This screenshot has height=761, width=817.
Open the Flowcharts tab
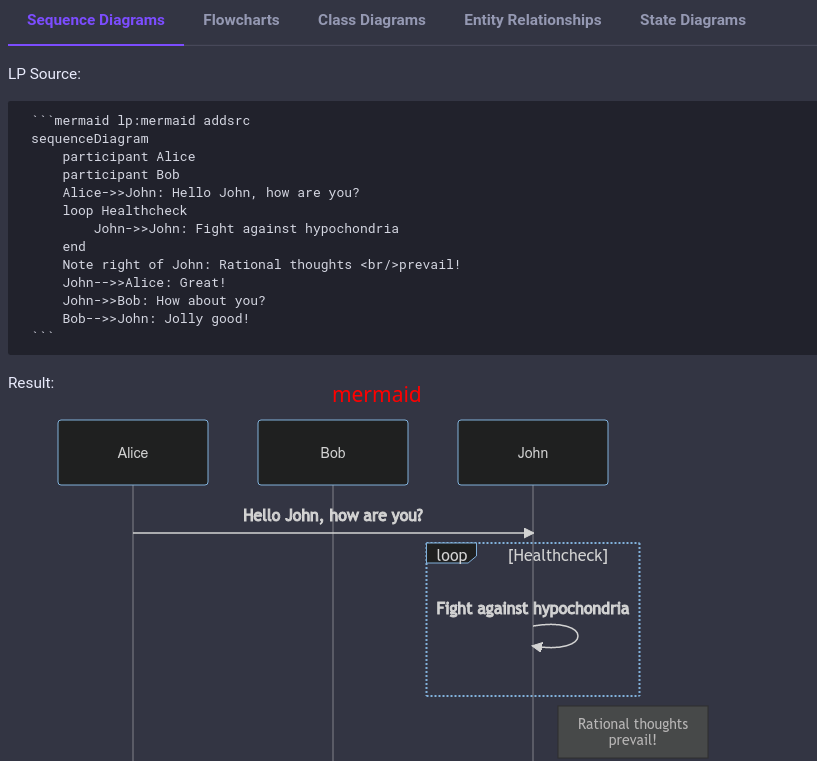pos(241,20)
